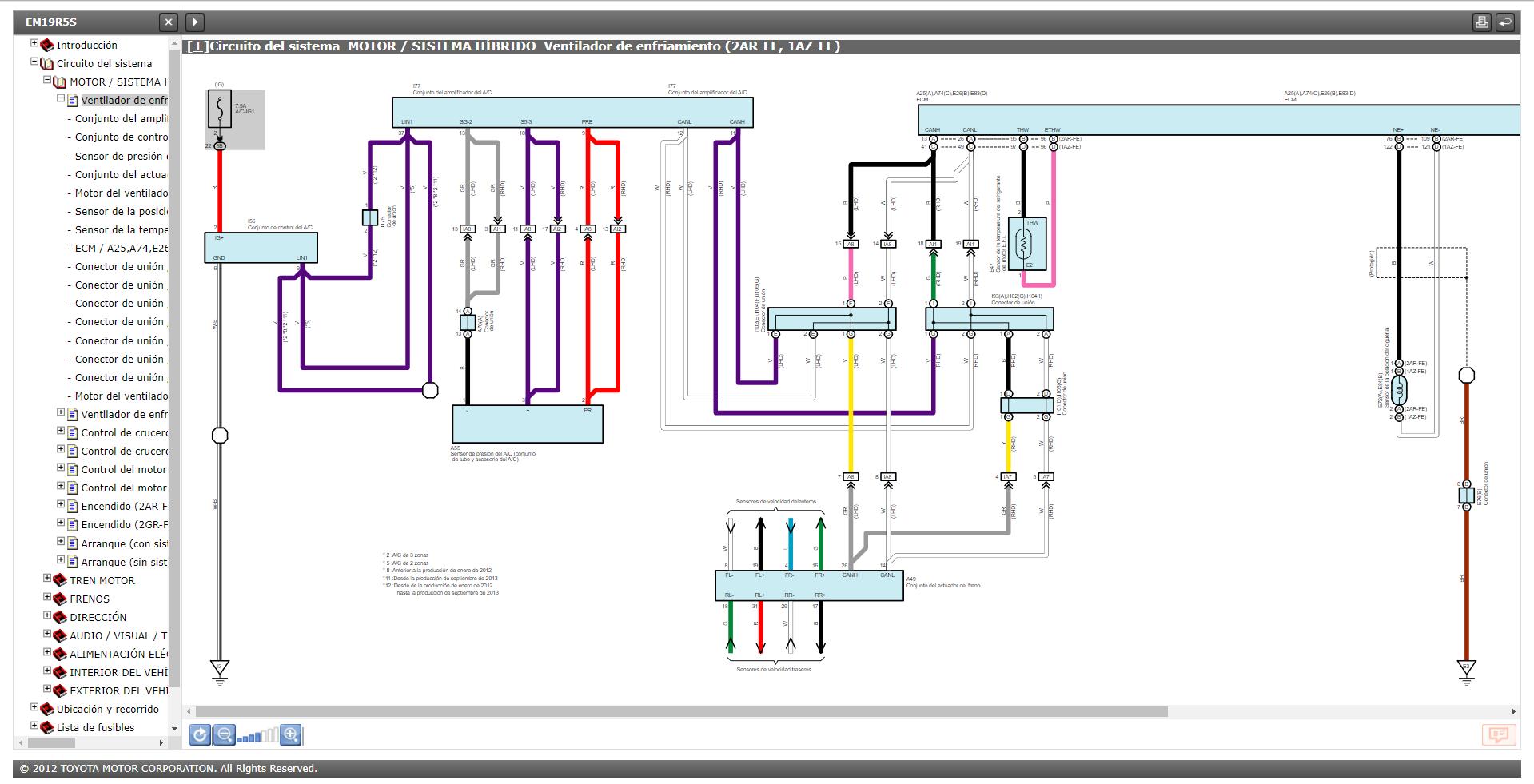Viewport: 1534px width, 784px height.
Task: Click the EXTERIOR DEL VEHÍ book icon
Action: [60, 690]
